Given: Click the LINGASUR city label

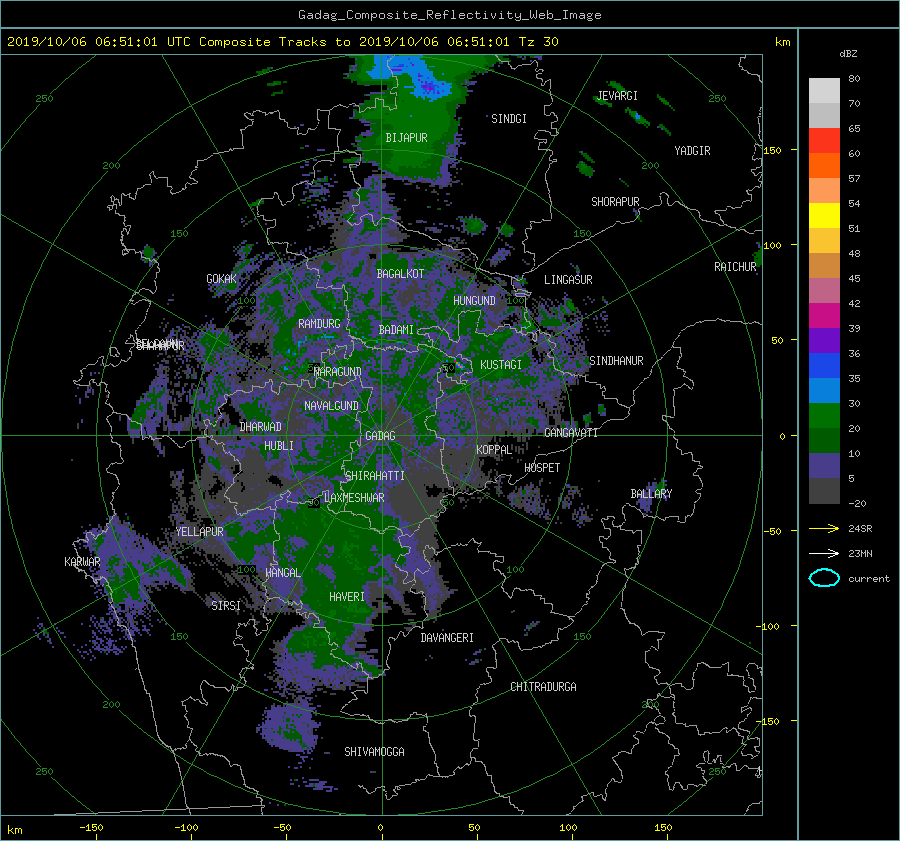Looking at the screenshot, I should [x=568, y=280].
